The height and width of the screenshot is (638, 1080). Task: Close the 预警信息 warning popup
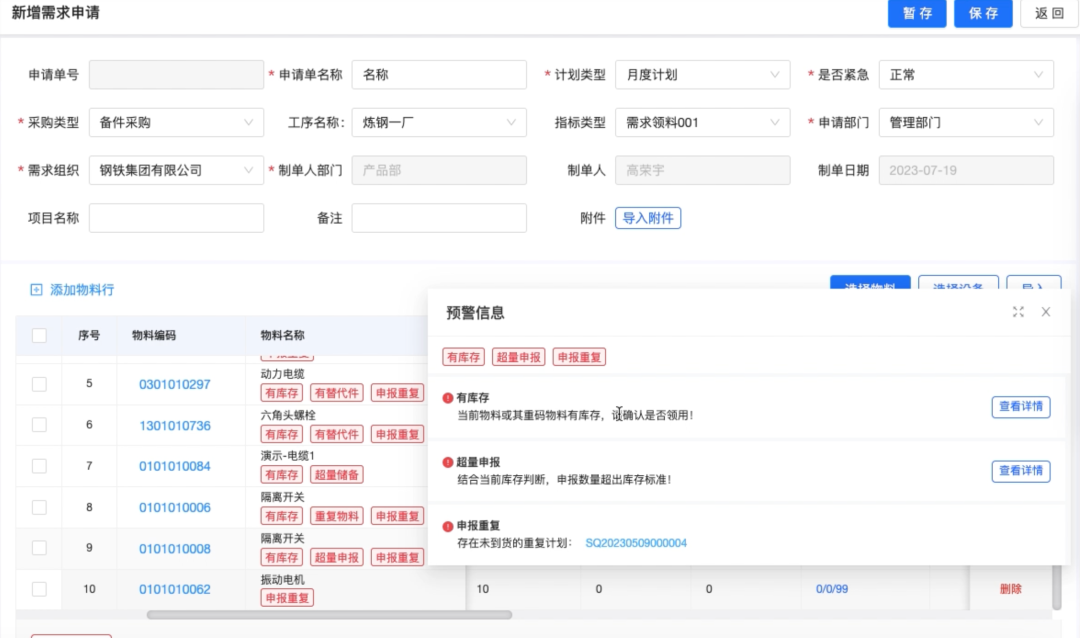coord(1045,312)
